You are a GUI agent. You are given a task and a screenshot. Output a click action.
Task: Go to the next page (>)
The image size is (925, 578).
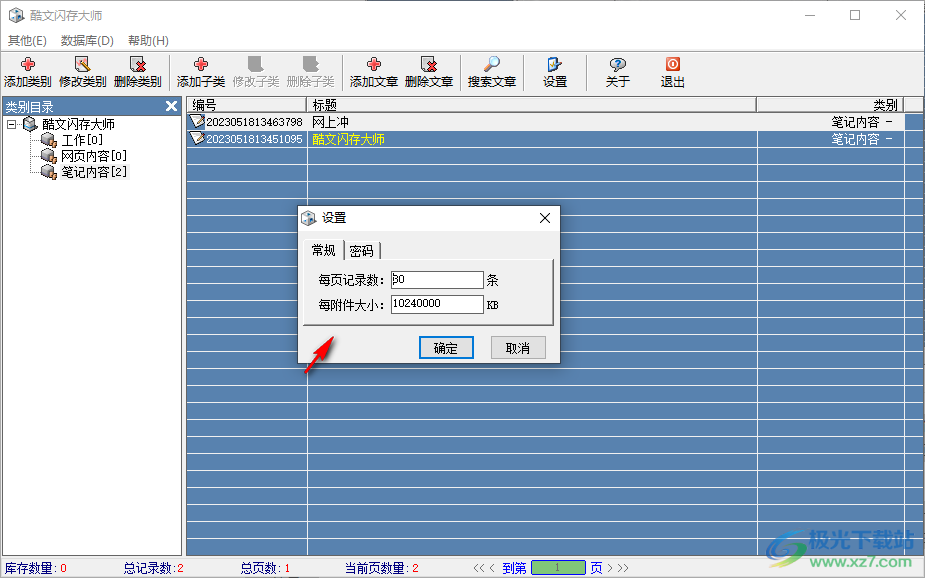(x=610, y=568)
